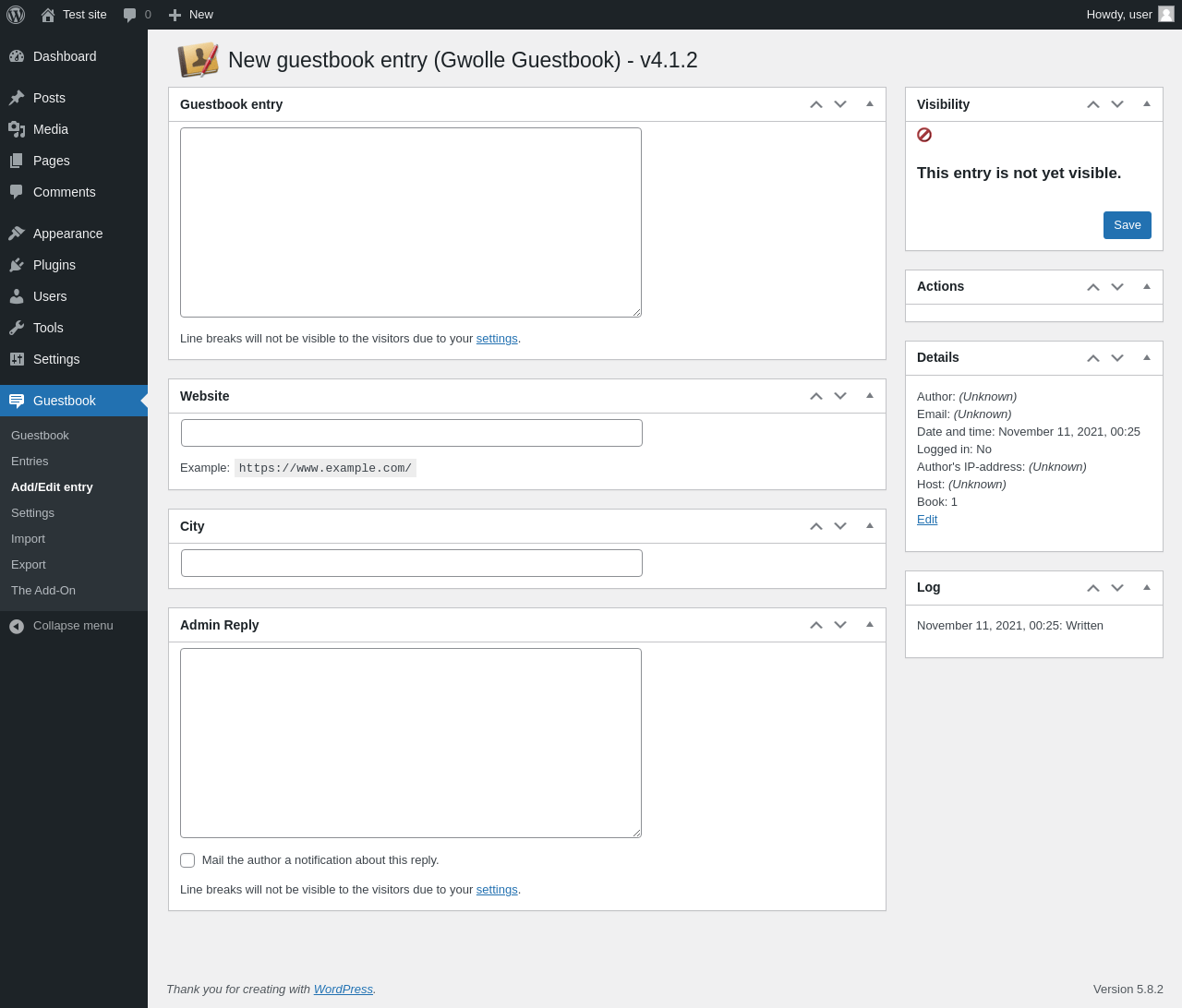Click the example URL code text
The image size is (1182, 1008).
[325, 468]
